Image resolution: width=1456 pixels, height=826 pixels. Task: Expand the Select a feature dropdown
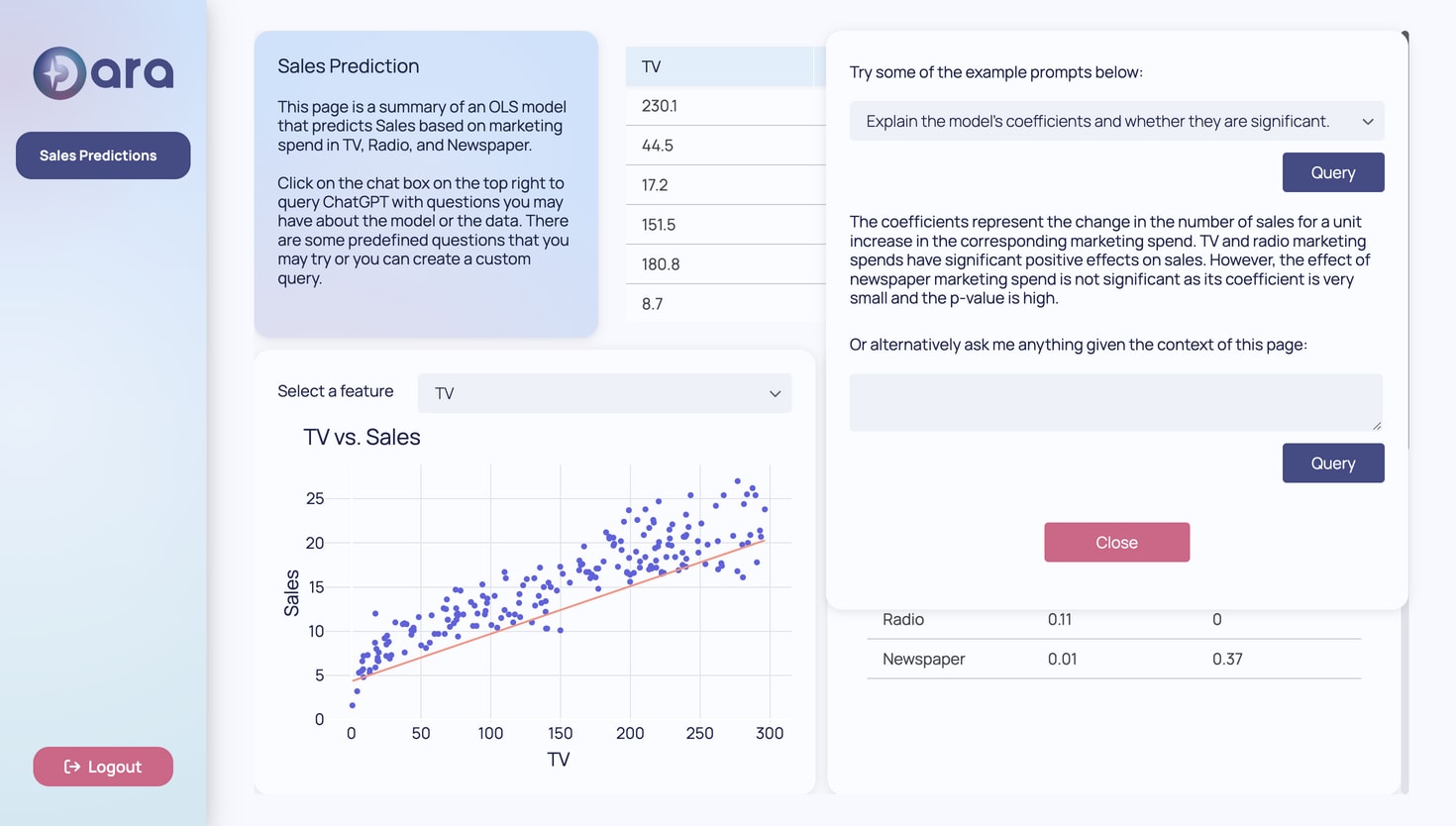(x=604, y=393)
